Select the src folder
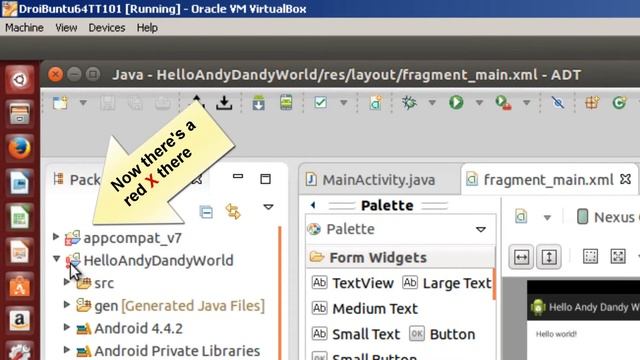Screen dimensions: 640x360 [x=104, y=283]
